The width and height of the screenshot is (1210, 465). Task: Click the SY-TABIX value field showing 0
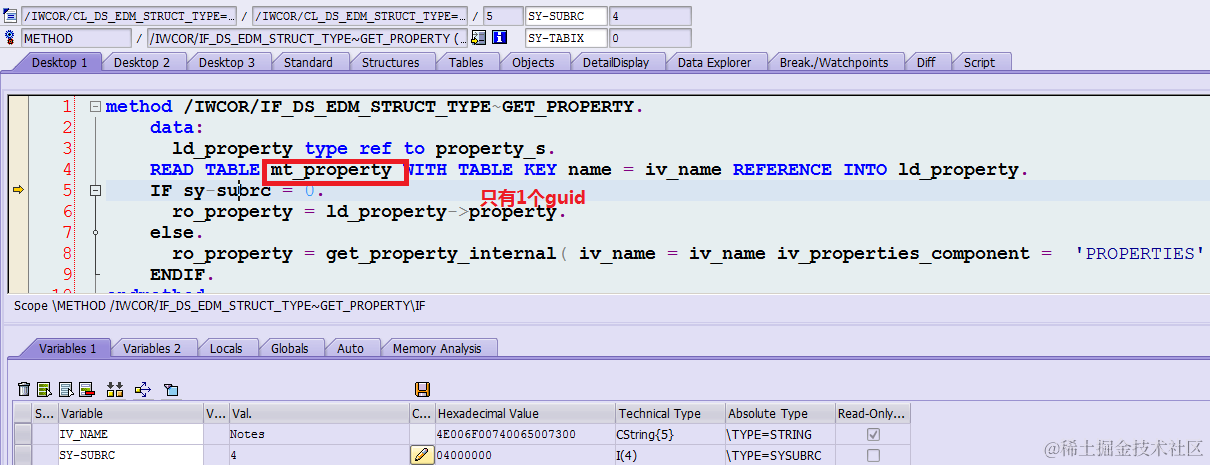pyautogui.click(x=649, y=38)
